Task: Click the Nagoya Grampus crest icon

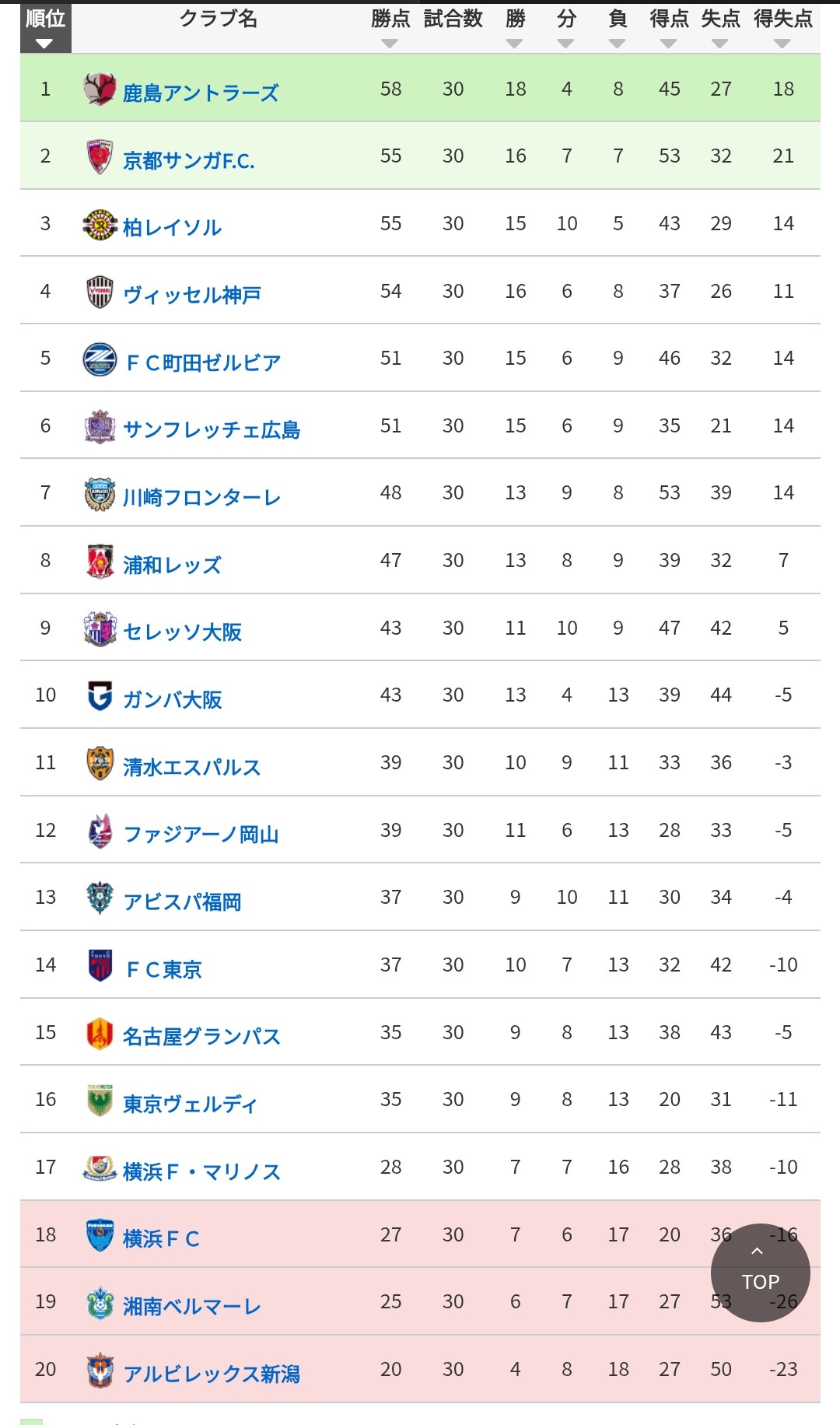Action: (100, 1034)
